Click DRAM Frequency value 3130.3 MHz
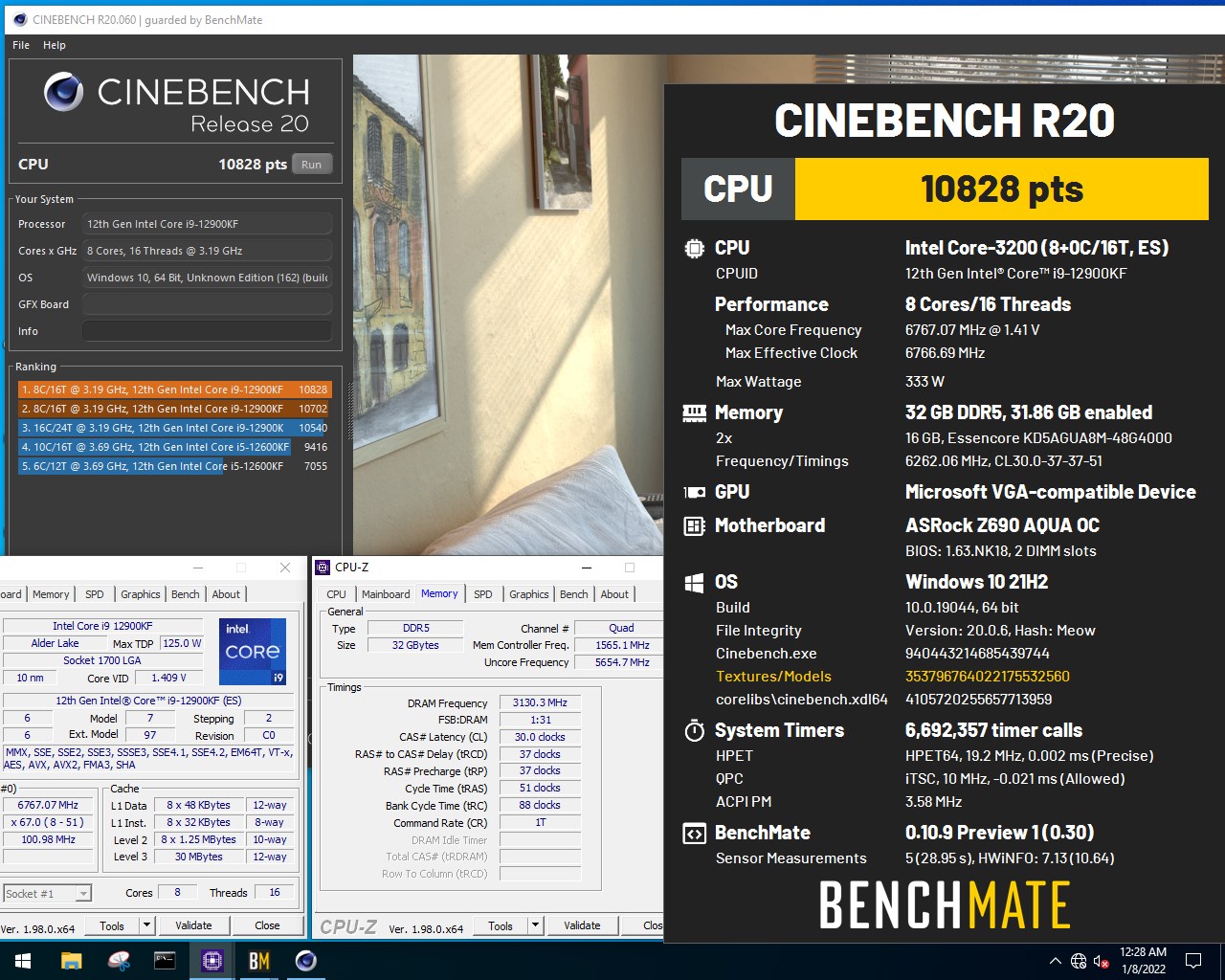This screenshot has width=1225, height=980. pyautogui.click(x=540, y=702)
